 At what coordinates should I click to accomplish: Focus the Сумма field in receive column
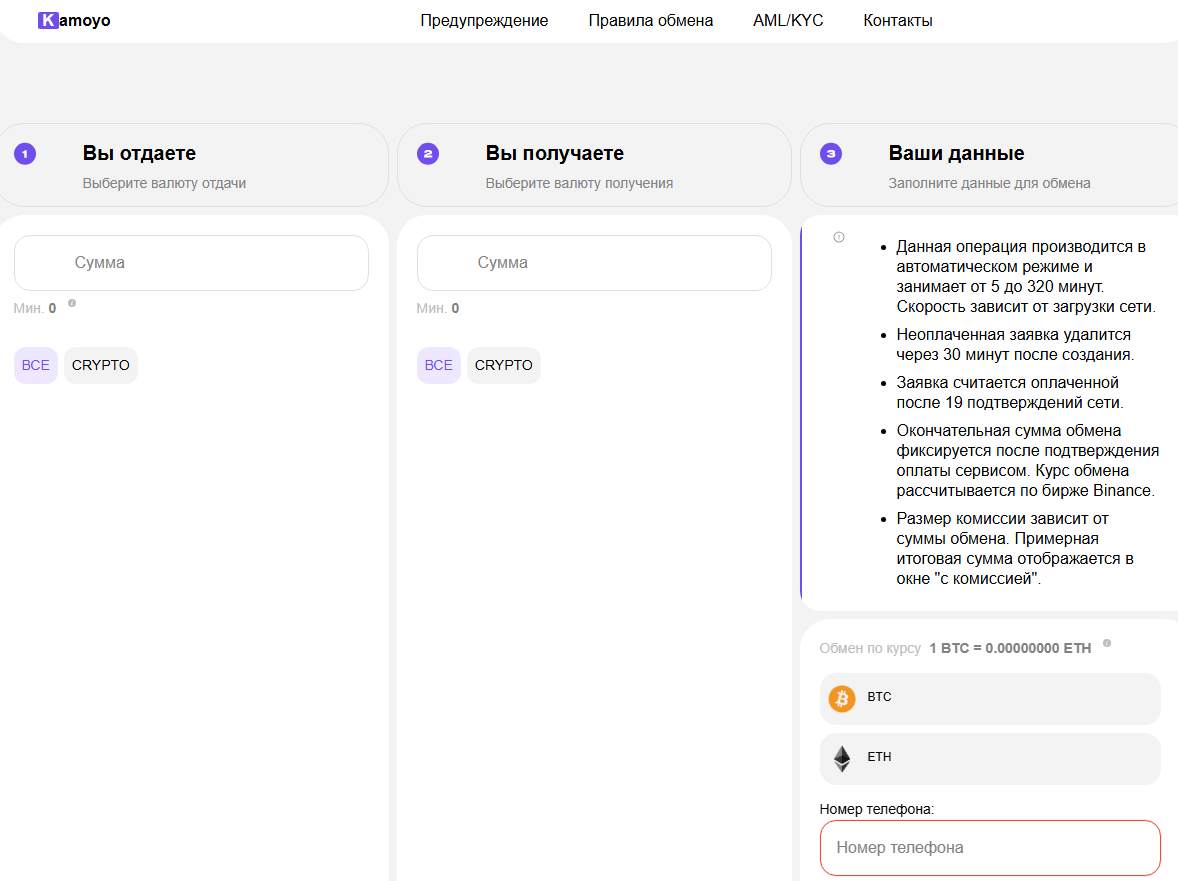pos(594,263)
